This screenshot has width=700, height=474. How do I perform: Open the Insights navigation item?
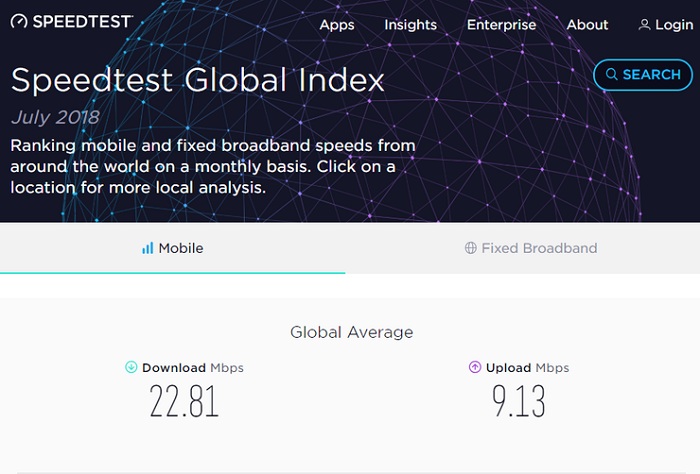coord(410,25)
